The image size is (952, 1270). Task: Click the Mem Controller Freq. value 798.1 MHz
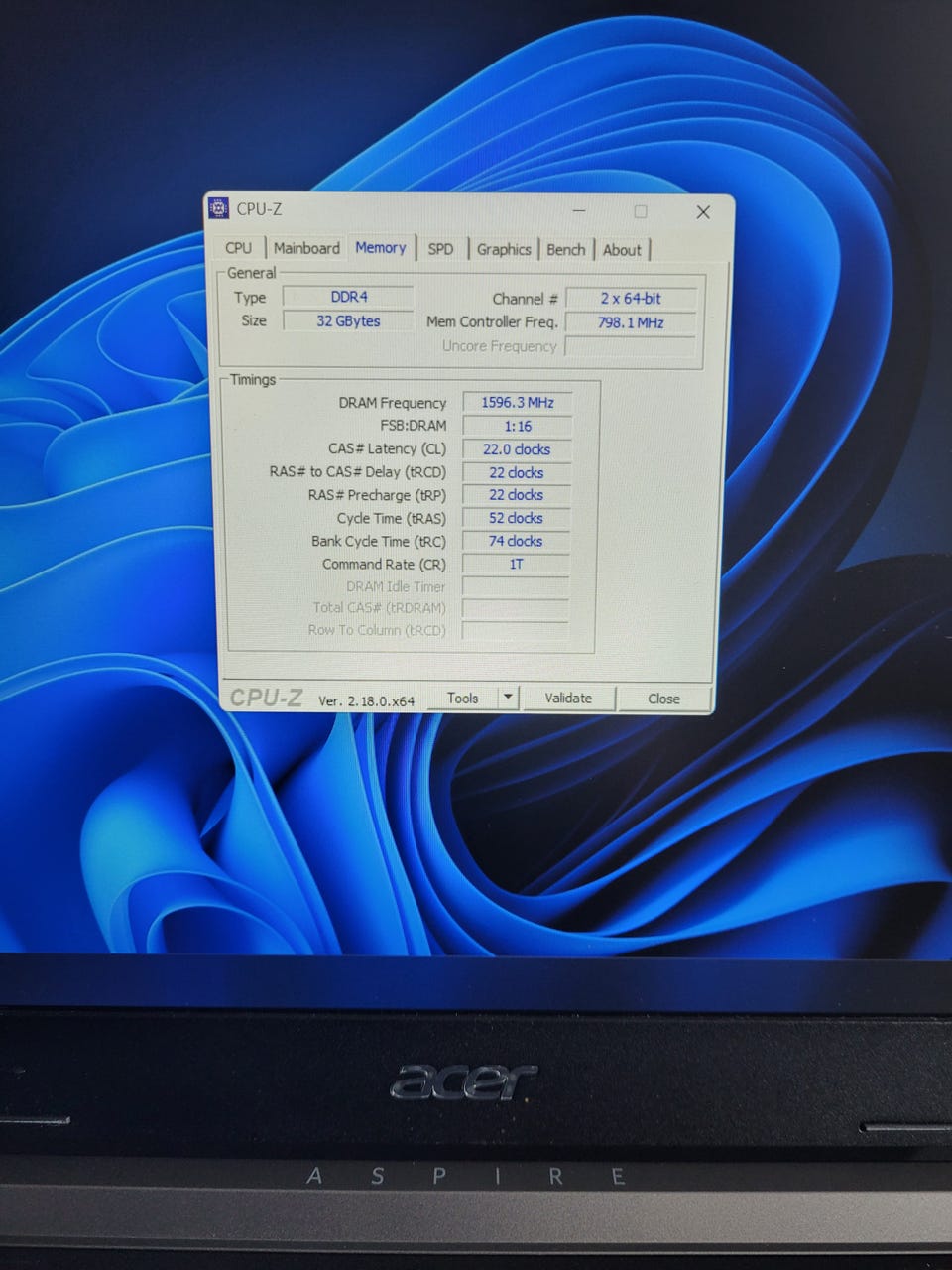(631, 322)
